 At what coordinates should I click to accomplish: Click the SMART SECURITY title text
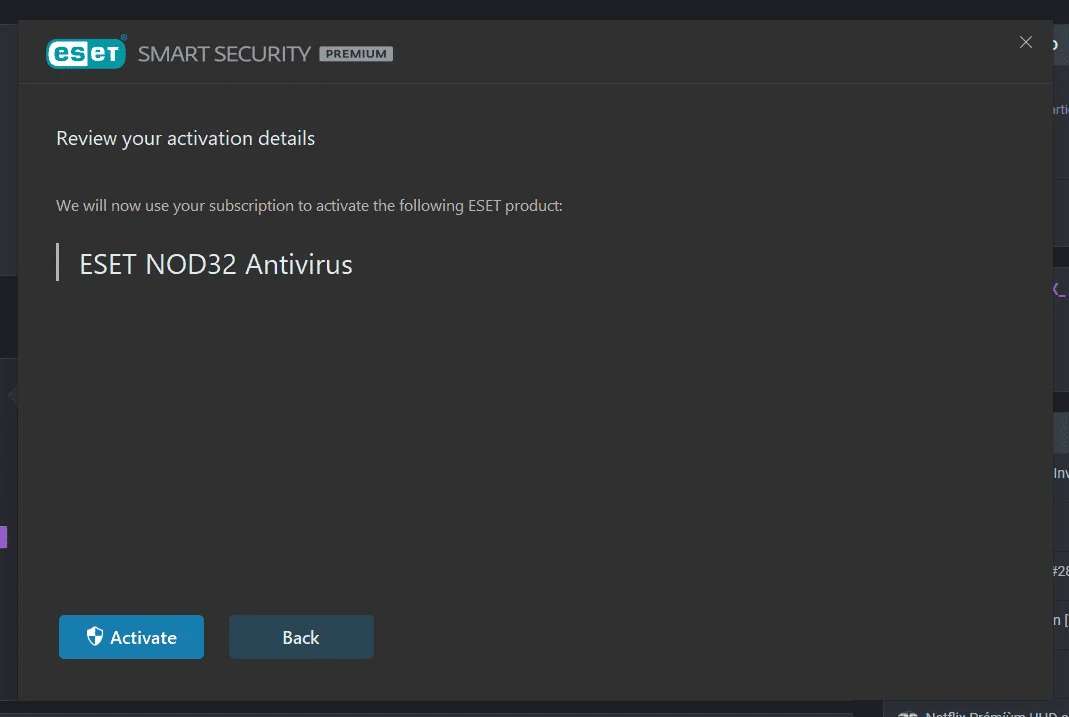[224, 54]
